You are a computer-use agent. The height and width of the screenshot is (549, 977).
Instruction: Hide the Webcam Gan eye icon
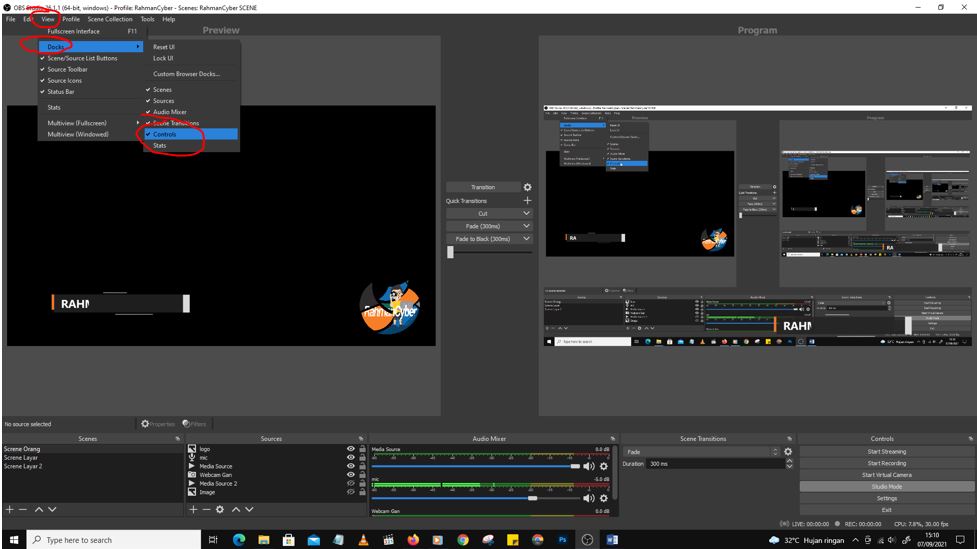click(x=351, y=475)
